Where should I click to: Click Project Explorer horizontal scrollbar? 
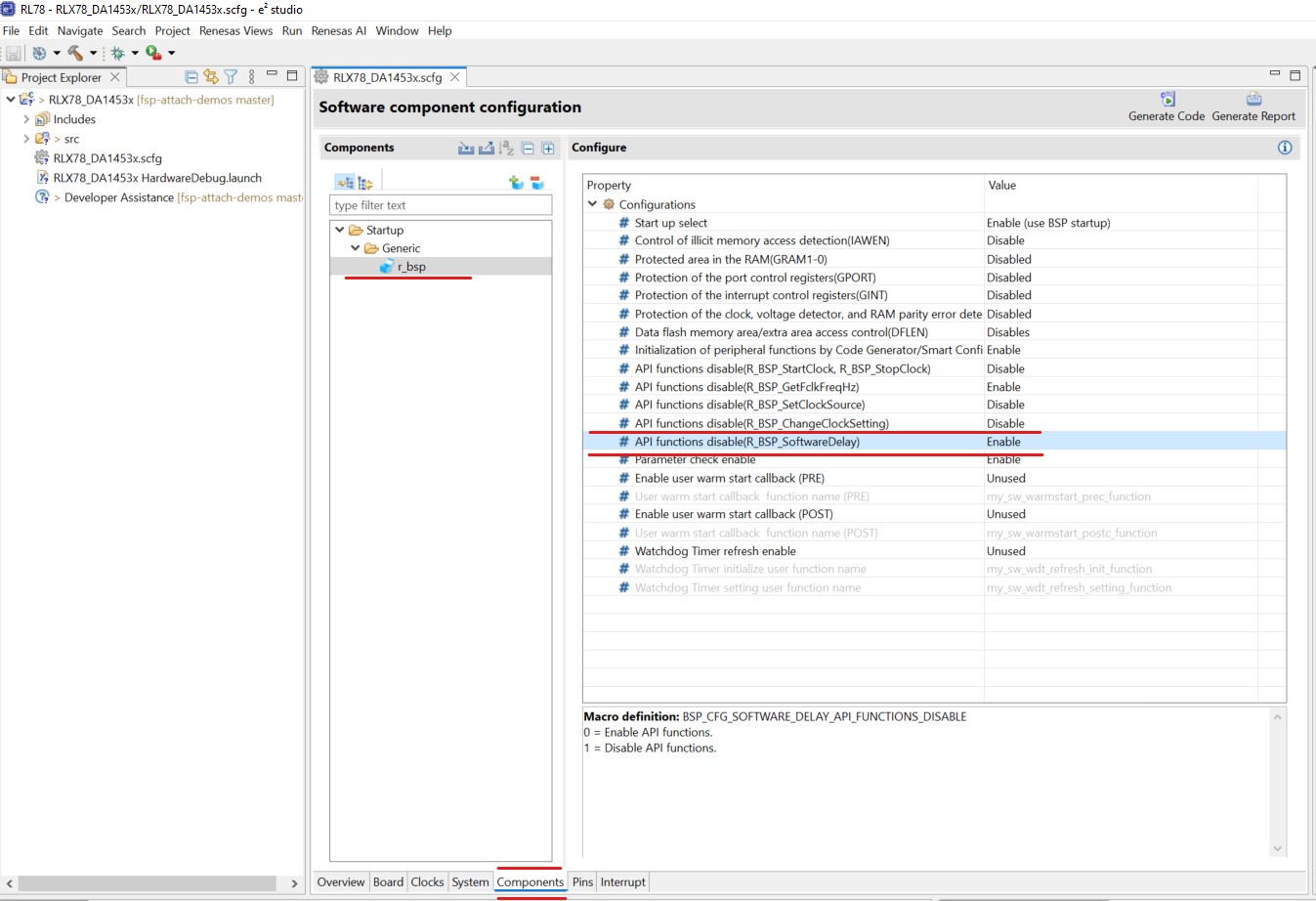(148, 883)
